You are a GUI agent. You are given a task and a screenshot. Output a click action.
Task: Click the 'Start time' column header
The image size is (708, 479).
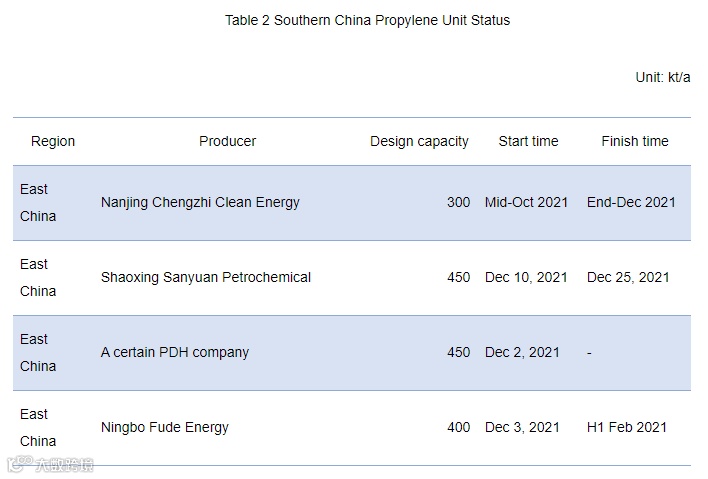pyautogui.click(x=528, y=141)
